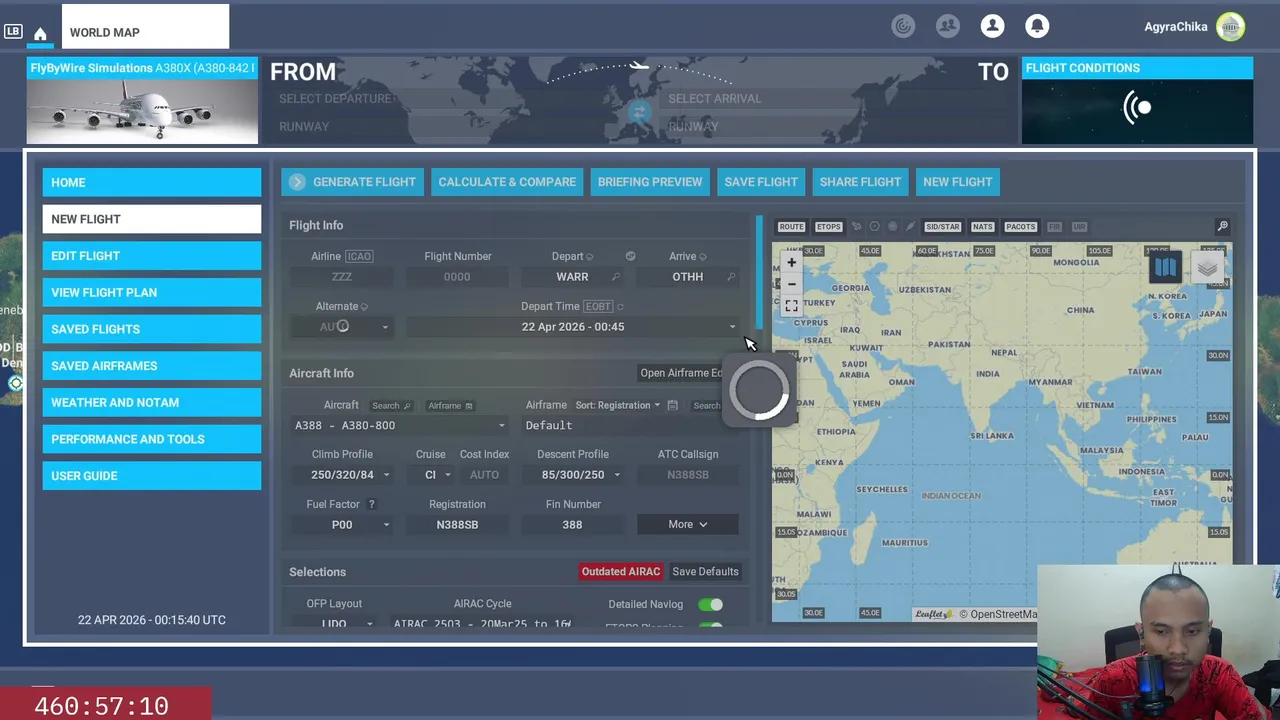1280x720 pixels.
Task: Click the SHARE FLIGHT button
Action: click(x=860, y=182)
